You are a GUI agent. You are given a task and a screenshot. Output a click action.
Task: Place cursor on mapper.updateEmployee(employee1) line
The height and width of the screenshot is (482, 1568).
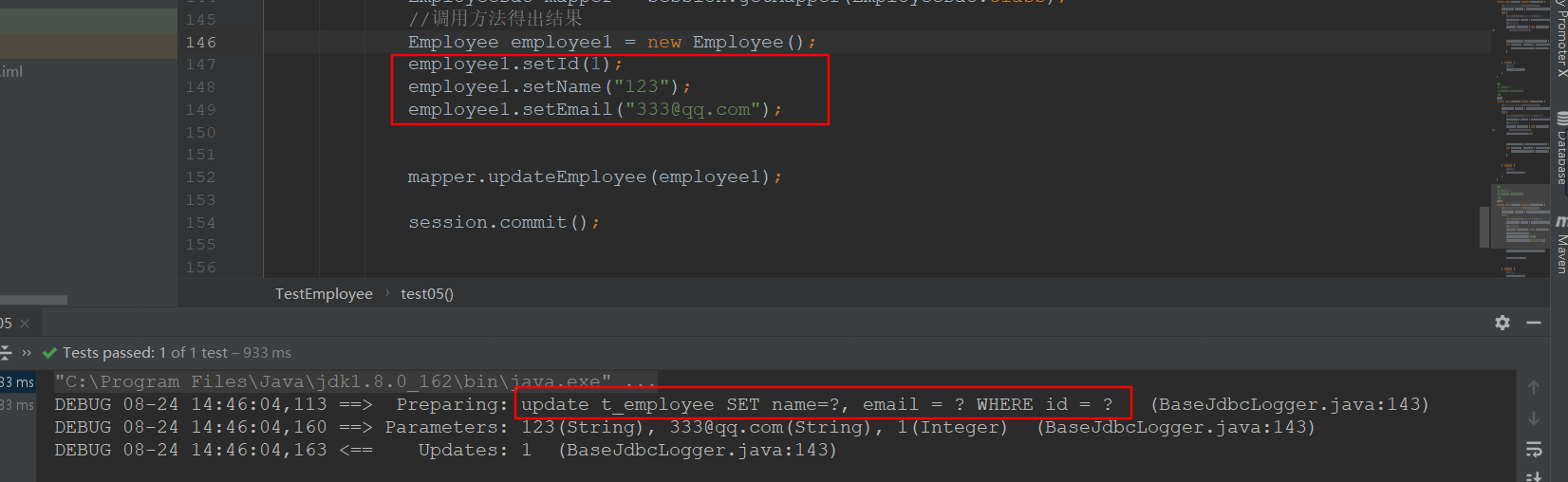(595, 177)
